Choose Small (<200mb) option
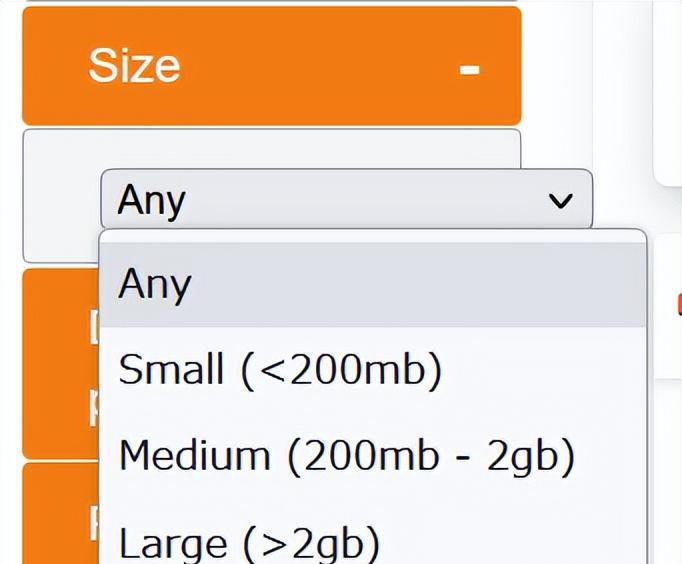Image resolution: width=682 pixels, height=564 pixels. click(280, 371)
